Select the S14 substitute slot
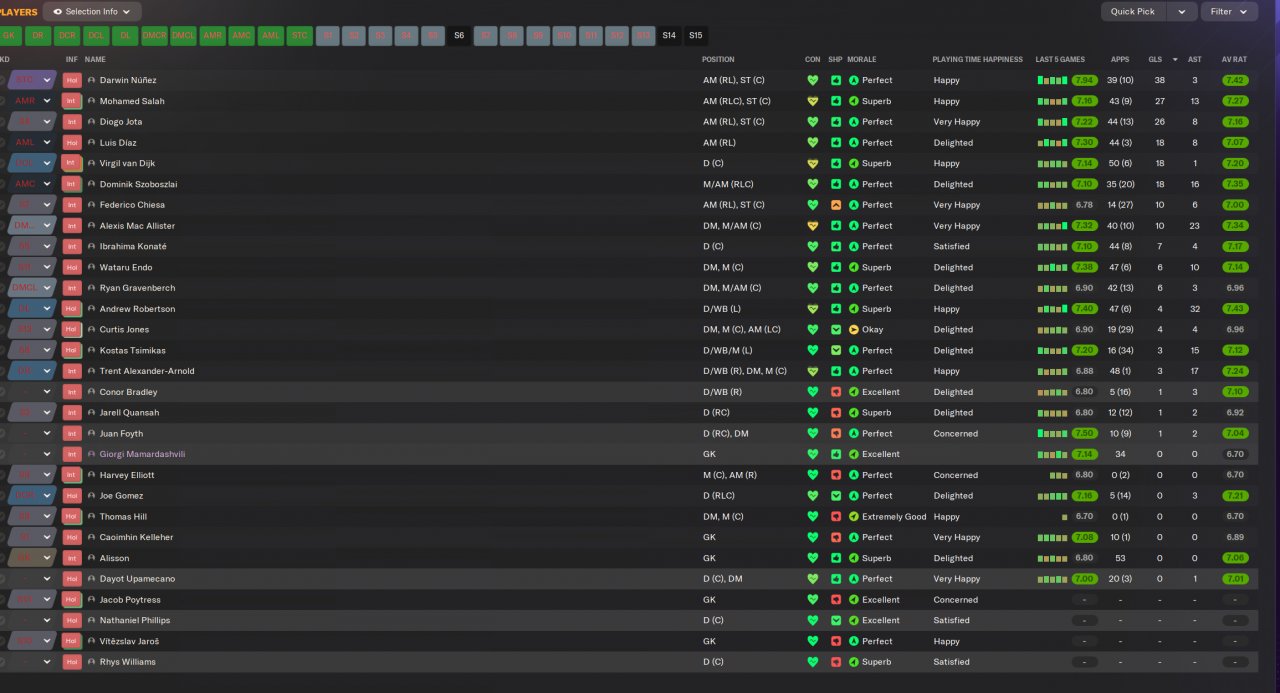 (669, 36)
